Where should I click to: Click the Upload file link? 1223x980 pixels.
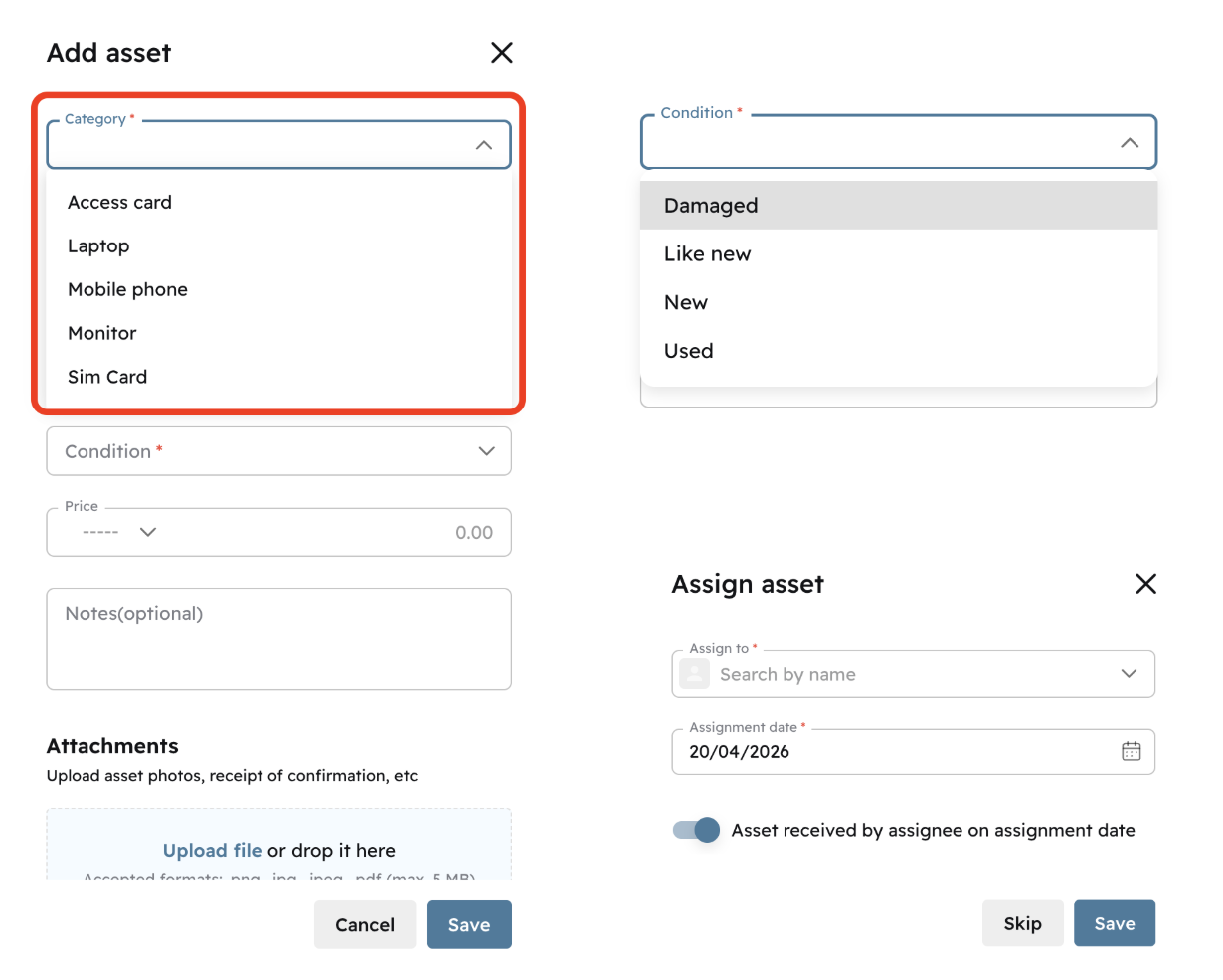point(212,850)
